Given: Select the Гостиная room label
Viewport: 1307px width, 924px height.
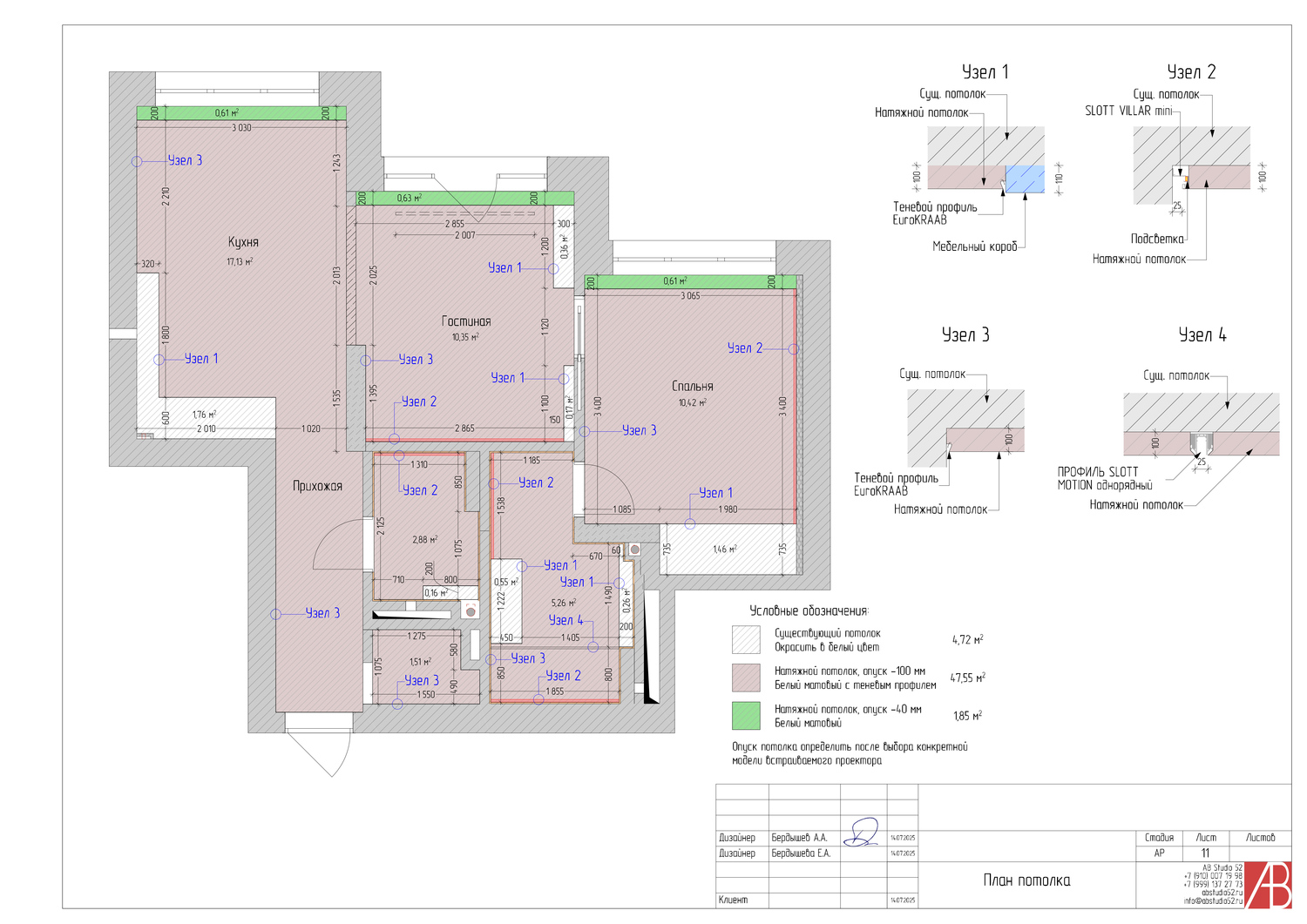Looking at the screenshot, I should click(466, 321).
